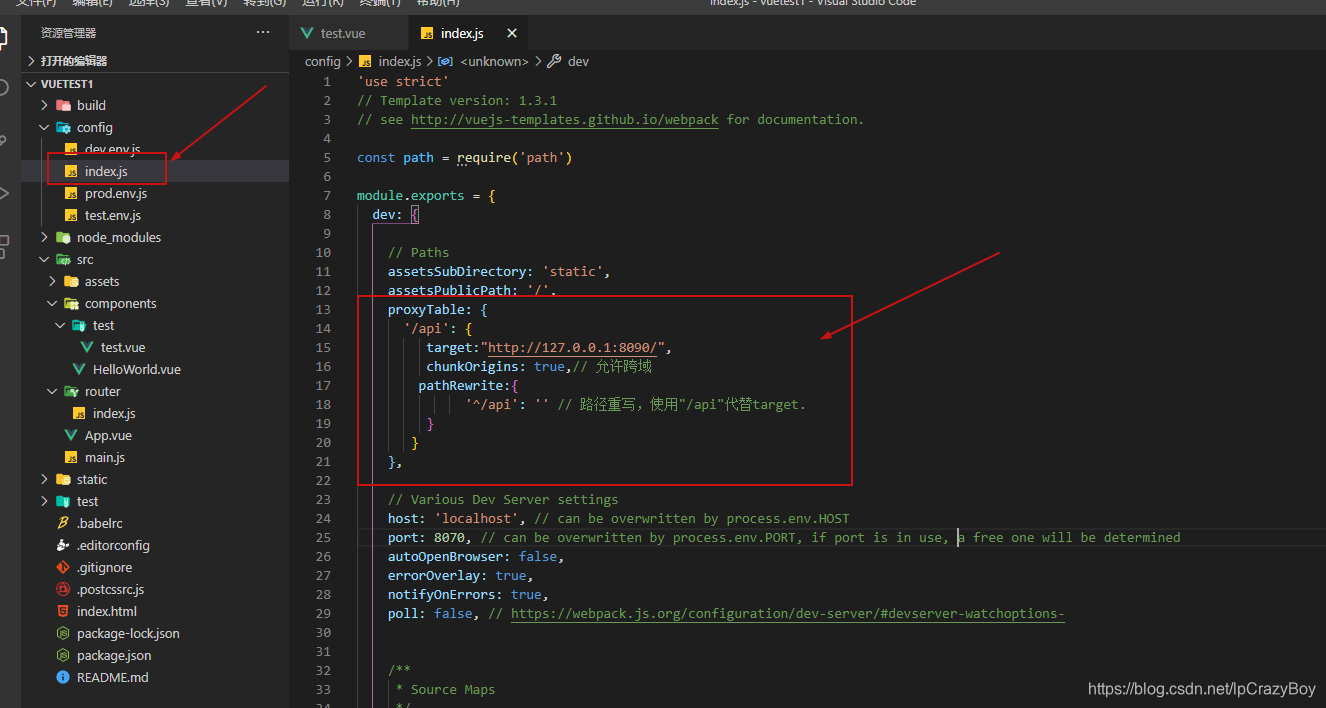Click the JS icon of test.env.js
1326x708 pixels.
(71, 215)
